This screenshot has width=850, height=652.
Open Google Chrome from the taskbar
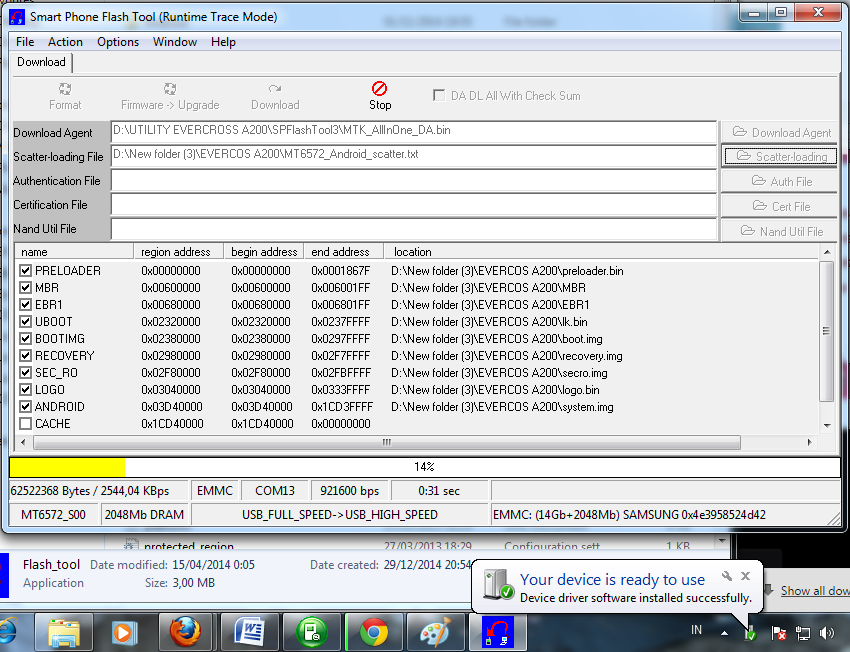point(374,632)
